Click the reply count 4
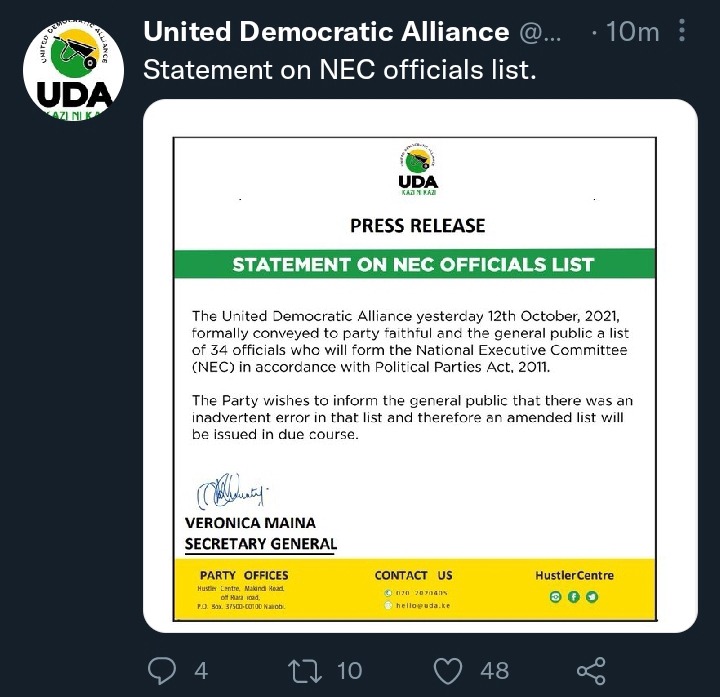This screenshot has height=697, width=720. [x=201, y=671]
